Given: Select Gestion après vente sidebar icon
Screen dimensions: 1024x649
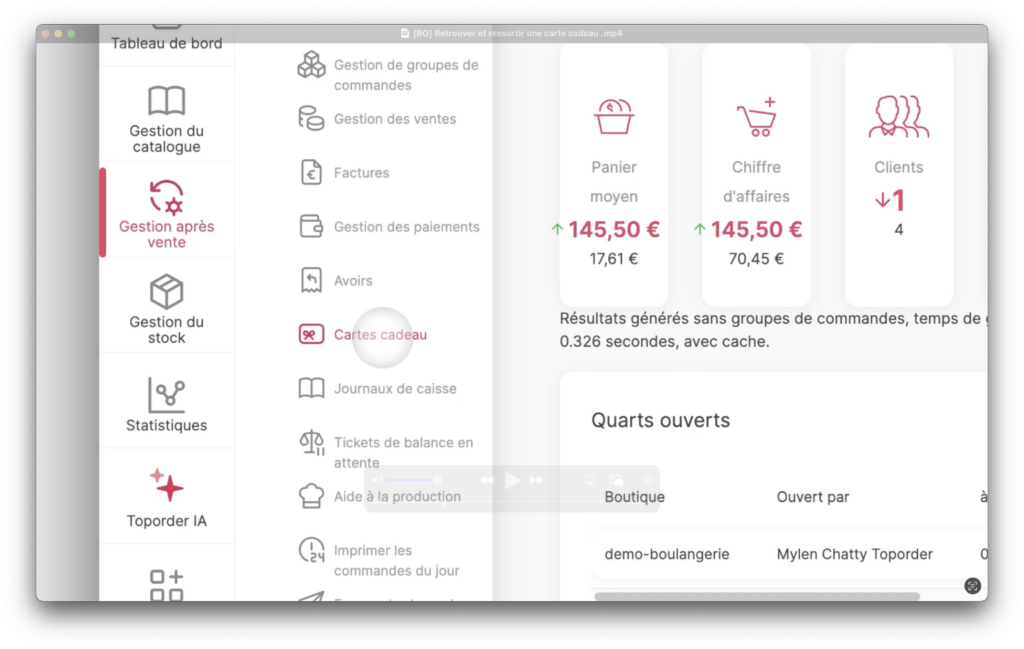Looking at the screenshot, I should pyautogui.click(x=167, y=197).
